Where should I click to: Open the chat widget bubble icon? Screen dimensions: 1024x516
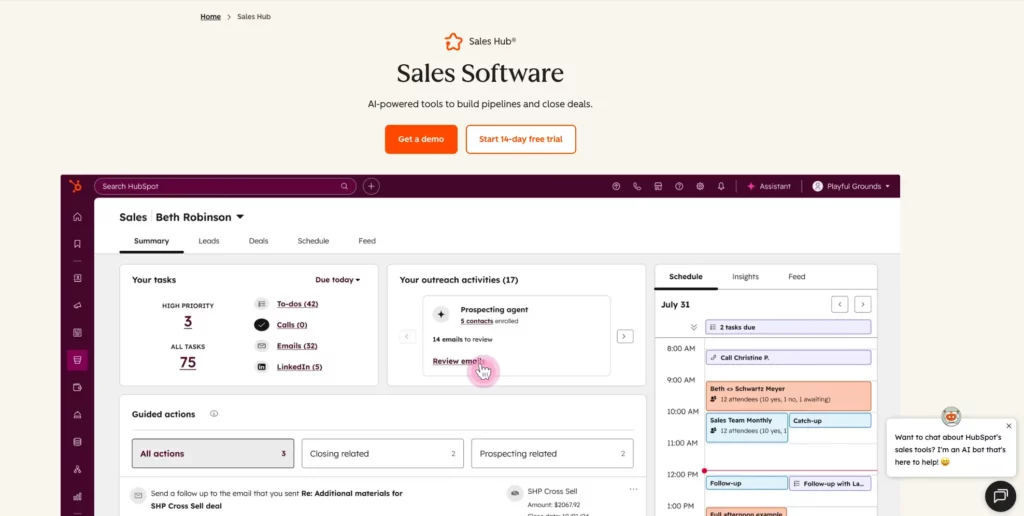(x=1000, y=496)
